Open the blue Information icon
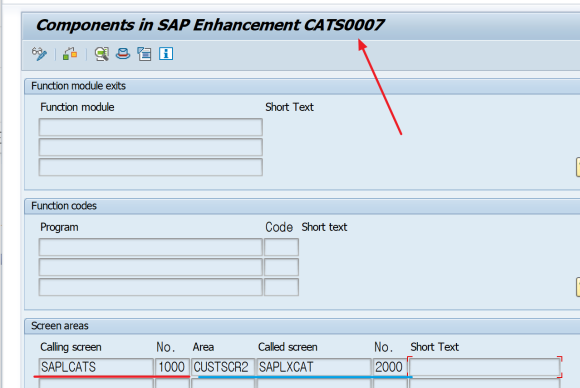Image resolution: width=580 pixels, height=388 pixels. point(166,54)
